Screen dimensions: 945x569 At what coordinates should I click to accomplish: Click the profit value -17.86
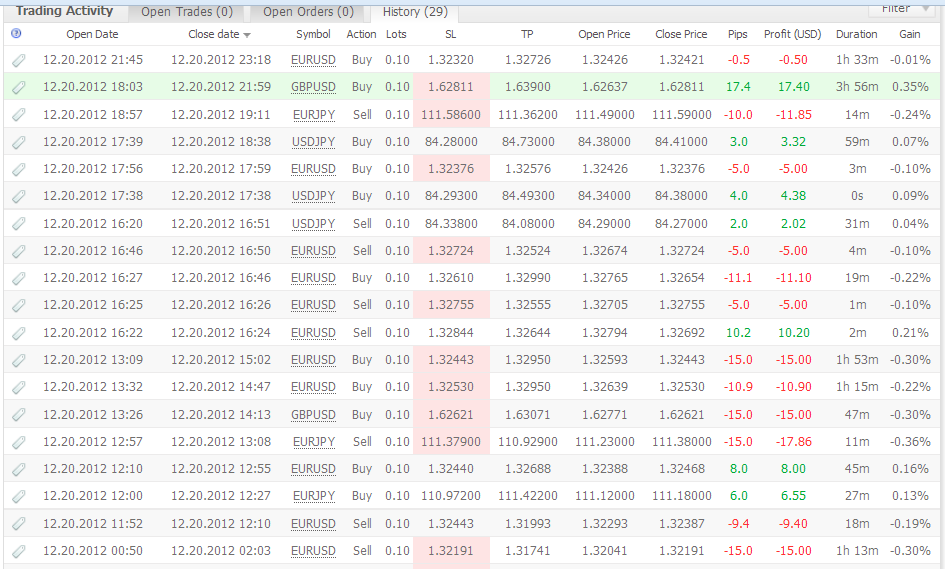click(794, 442)
